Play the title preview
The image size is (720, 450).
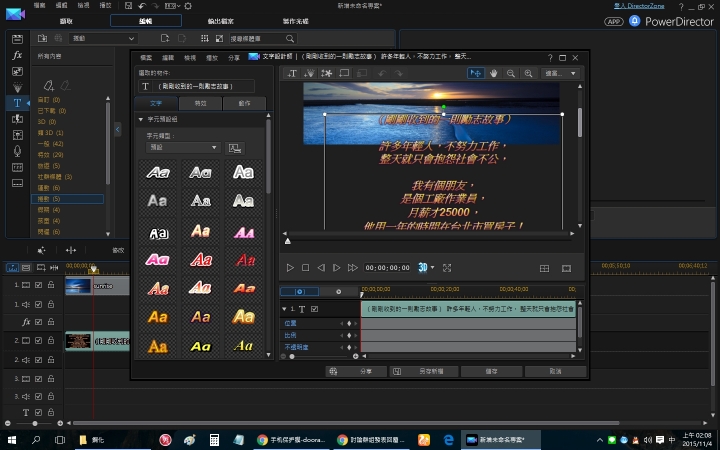tap(290, 268)
